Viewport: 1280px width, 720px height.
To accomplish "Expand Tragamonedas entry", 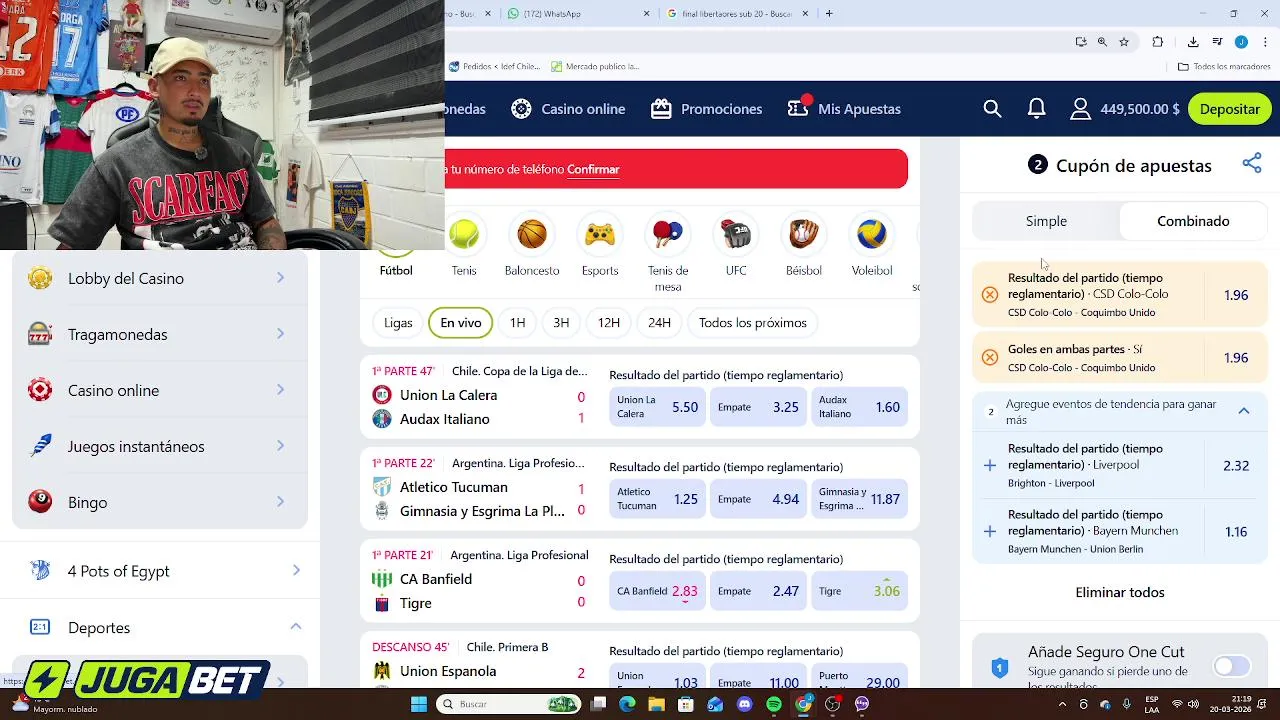I will coord(160,334).
